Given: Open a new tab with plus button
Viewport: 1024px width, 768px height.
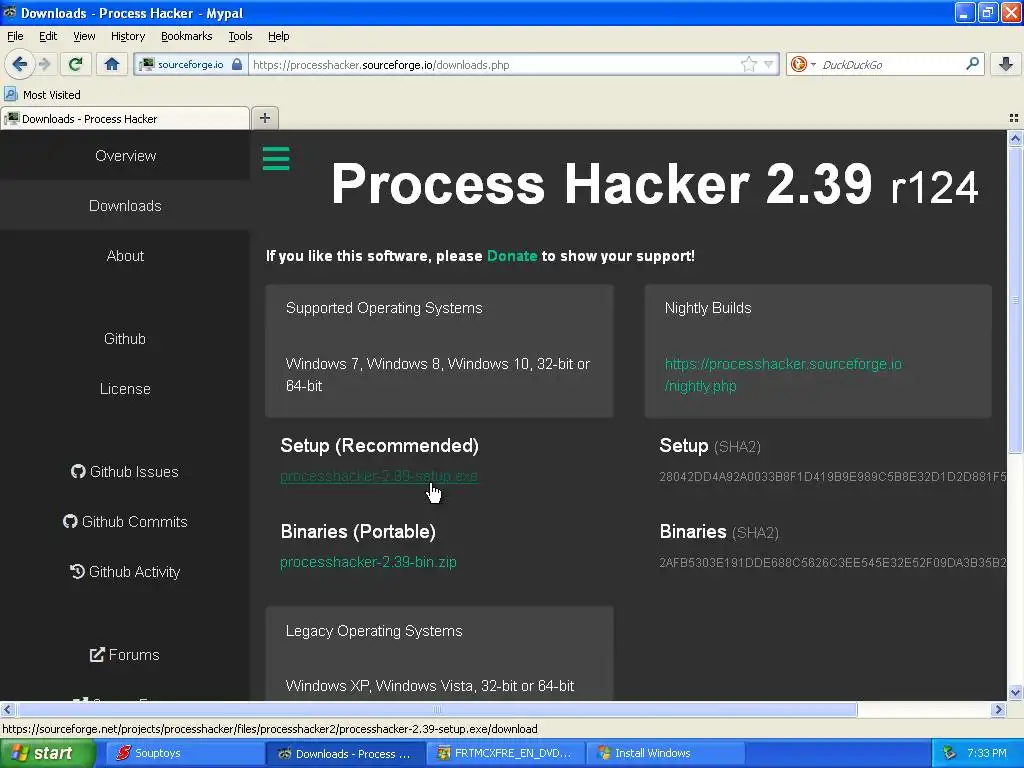Looking at the screenshot, I should (264, 118).
